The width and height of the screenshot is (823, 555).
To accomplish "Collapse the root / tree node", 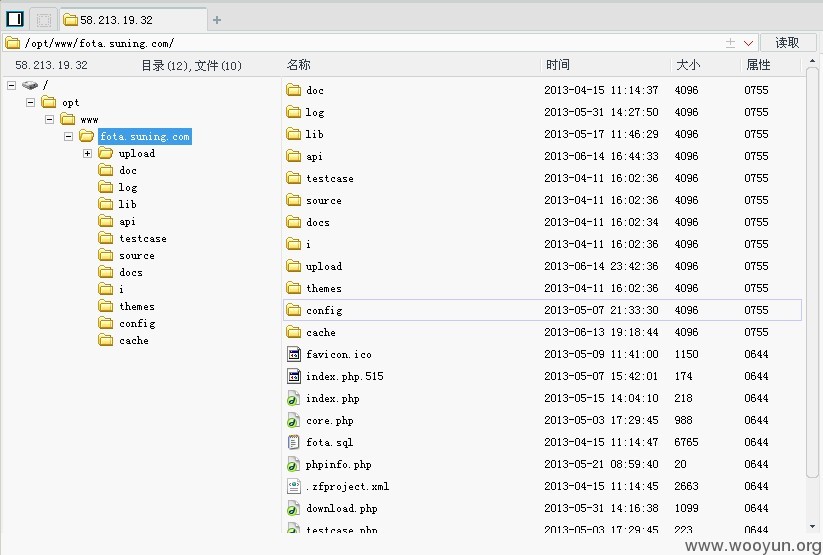I will (x=12, y=85).
